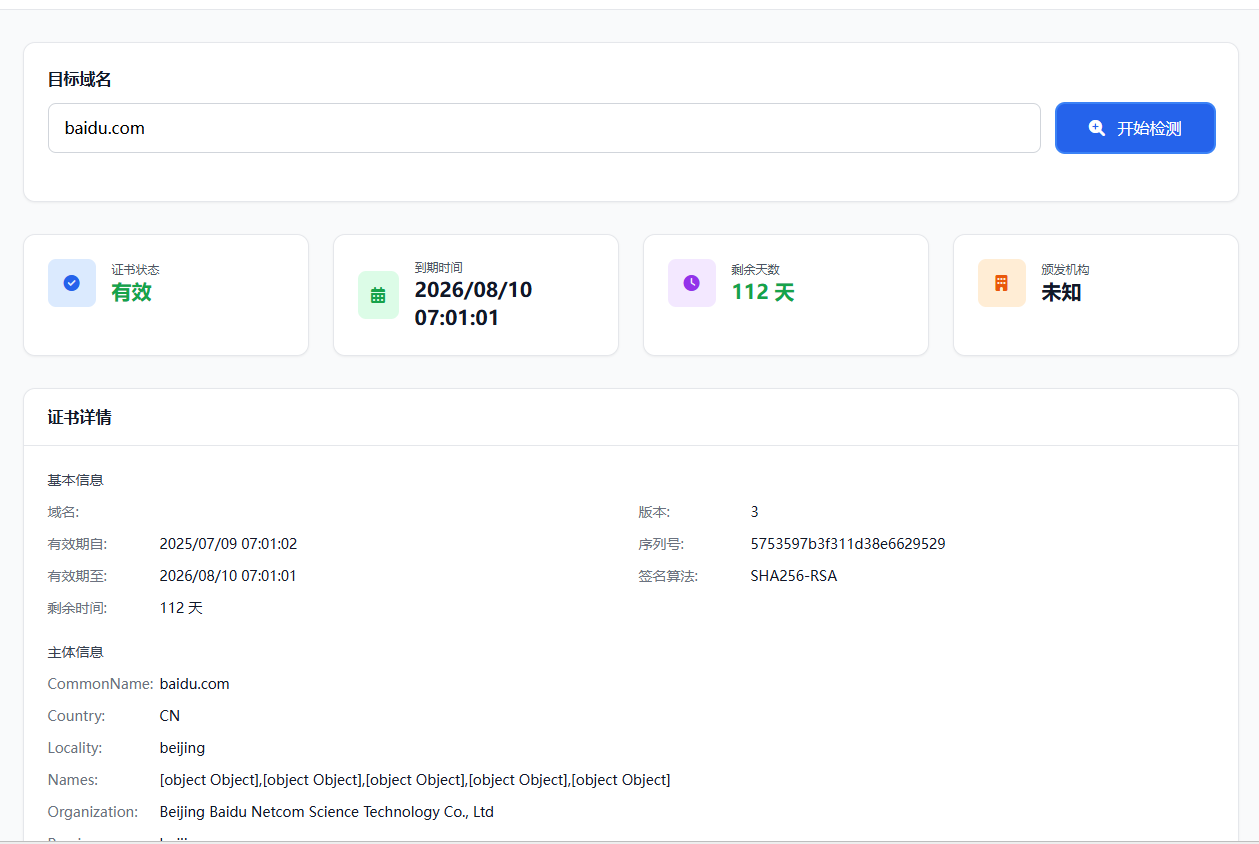Screen dimensions: 1259x844
Task: Click the Locality value beijing
Action: click(x=182, y=748)
